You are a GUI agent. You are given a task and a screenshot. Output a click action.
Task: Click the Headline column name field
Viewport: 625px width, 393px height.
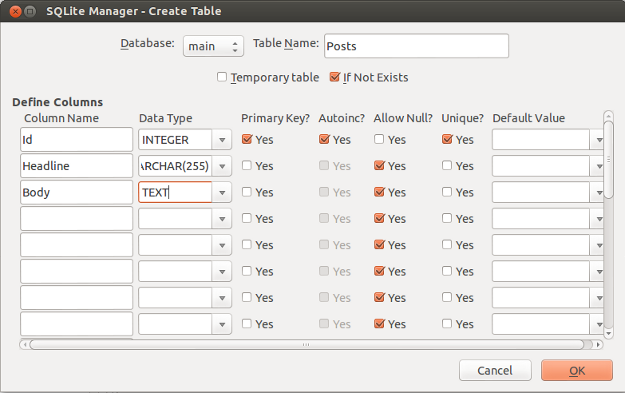77,166
